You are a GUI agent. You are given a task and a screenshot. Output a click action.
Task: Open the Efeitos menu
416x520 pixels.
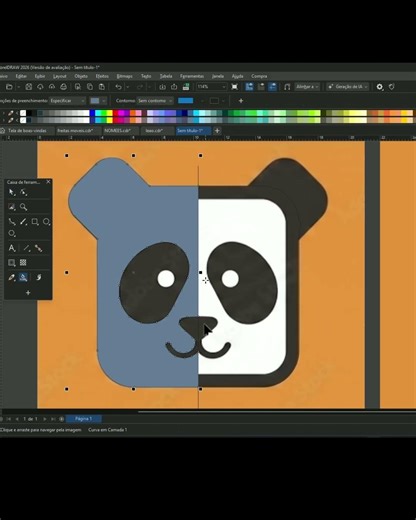tap(102, 76)
